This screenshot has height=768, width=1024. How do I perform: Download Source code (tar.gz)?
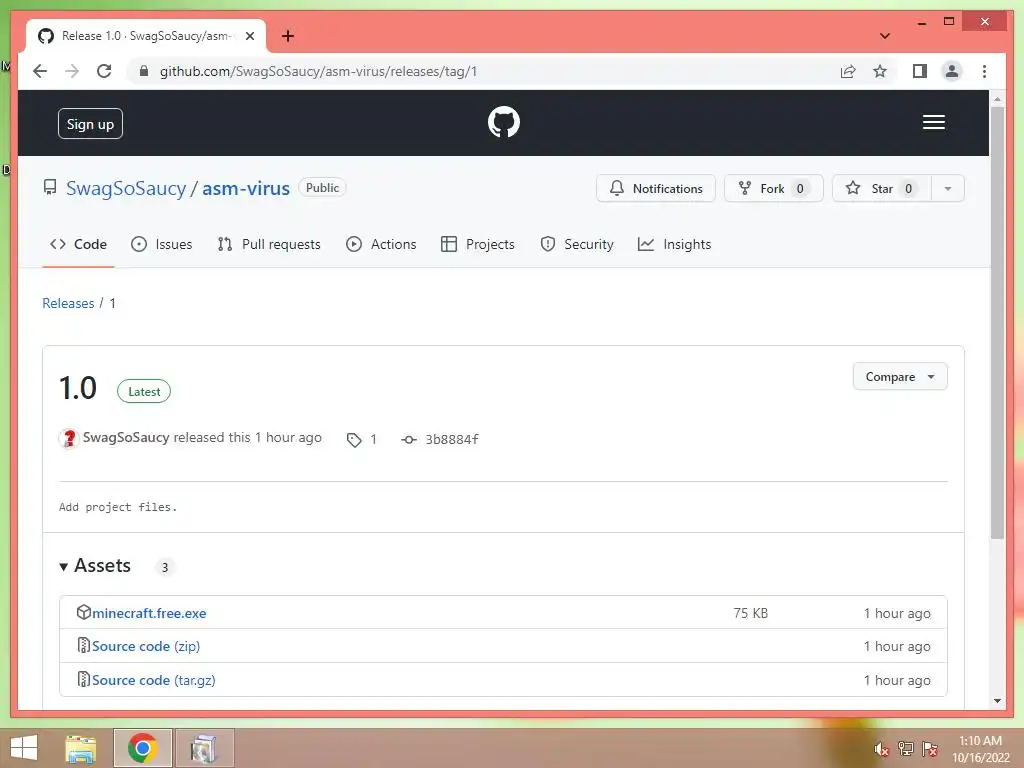point(153,680)
